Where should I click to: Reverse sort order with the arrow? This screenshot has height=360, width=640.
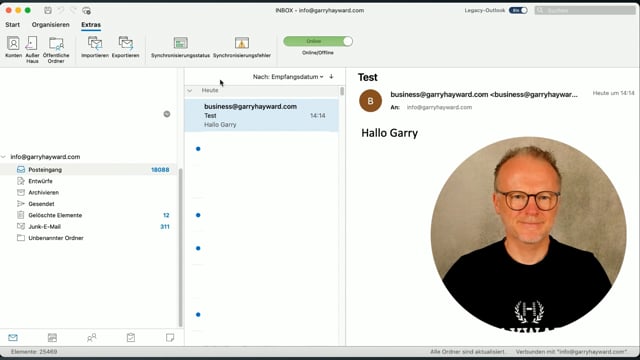[x=331, y=77]
